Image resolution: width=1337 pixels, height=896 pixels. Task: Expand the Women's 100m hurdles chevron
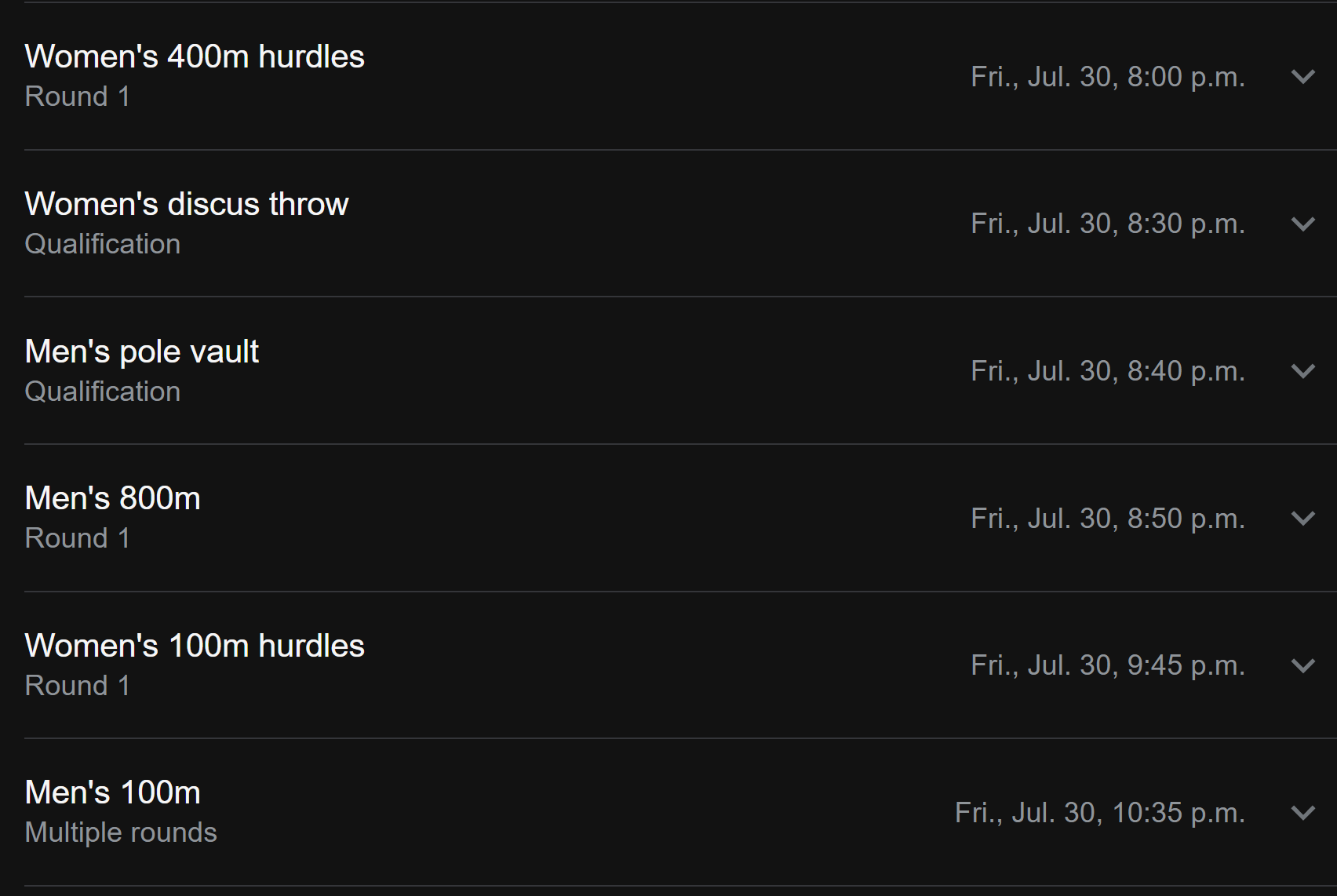[x=1302, y=665]
